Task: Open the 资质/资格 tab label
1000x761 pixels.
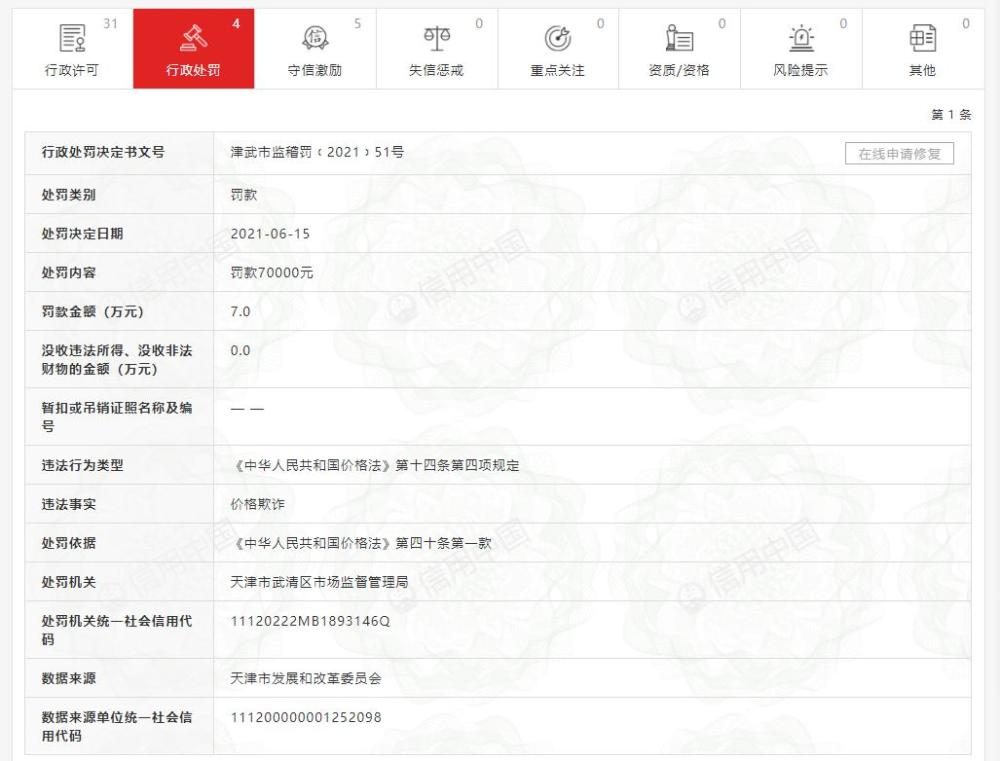Action: click(679, 70)
